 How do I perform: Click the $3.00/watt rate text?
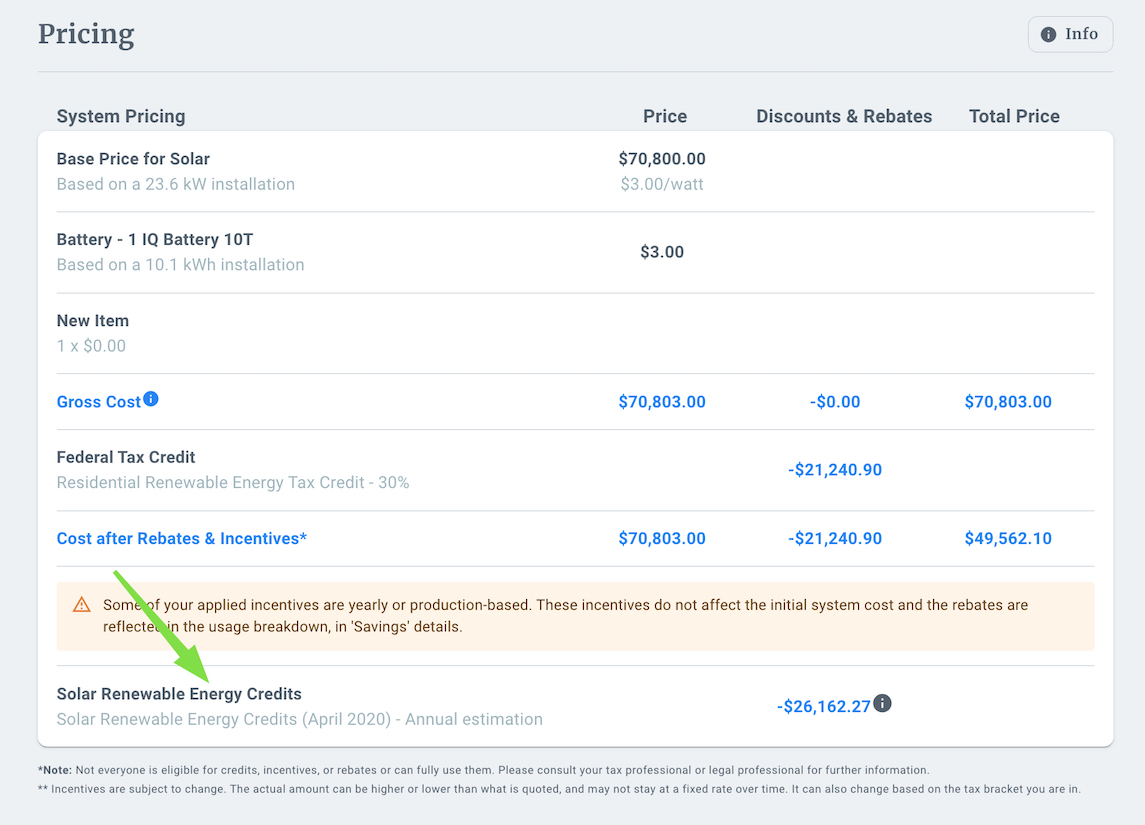[662, 184]
